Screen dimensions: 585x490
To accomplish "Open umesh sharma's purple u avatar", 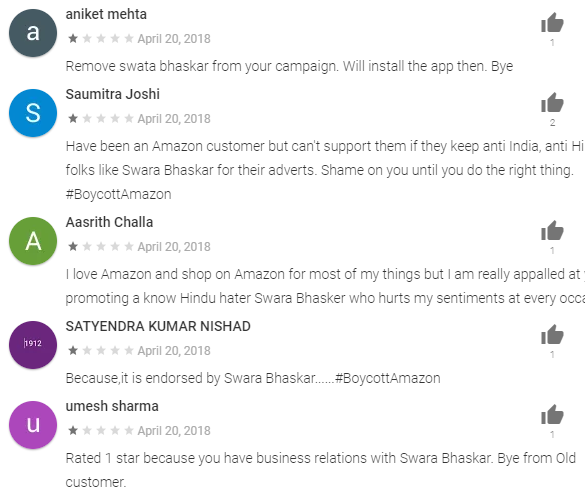I will (33, 425).
